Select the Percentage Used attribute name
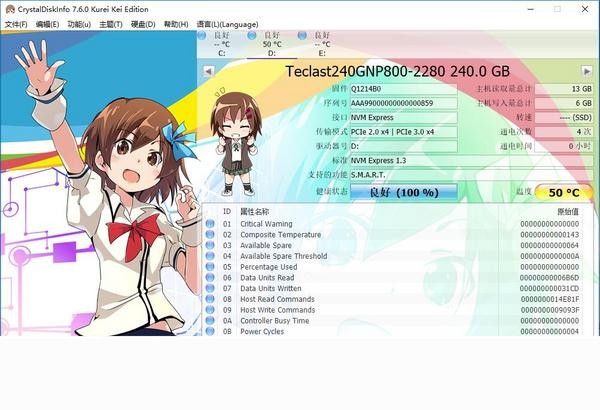600x410 pixels. click(269, 267)
